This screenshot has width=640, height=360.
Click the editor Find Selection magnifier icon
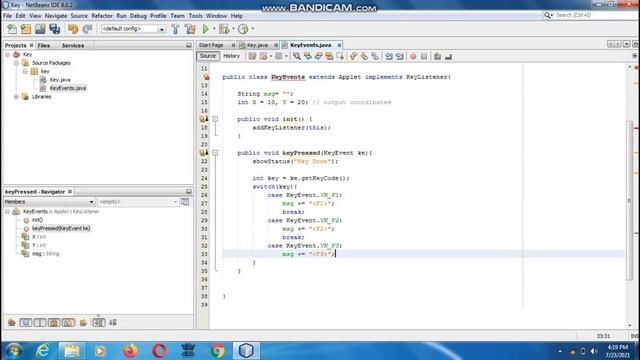(x=297, y=56)
